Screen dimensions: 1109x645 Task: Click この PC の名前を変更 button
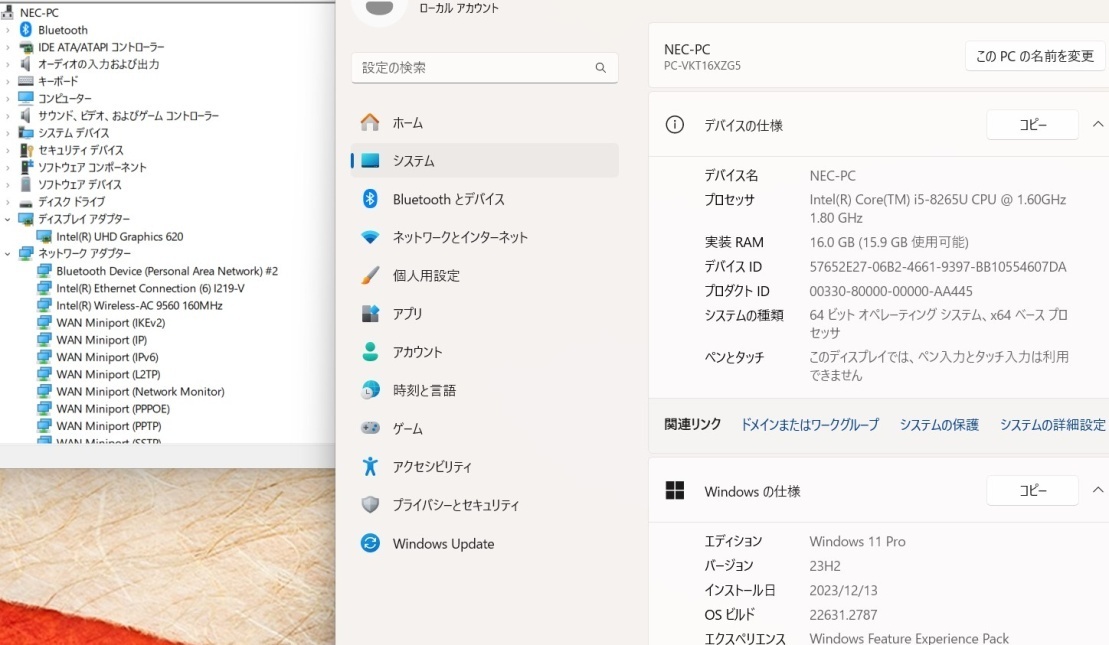tap(1035, 56)
